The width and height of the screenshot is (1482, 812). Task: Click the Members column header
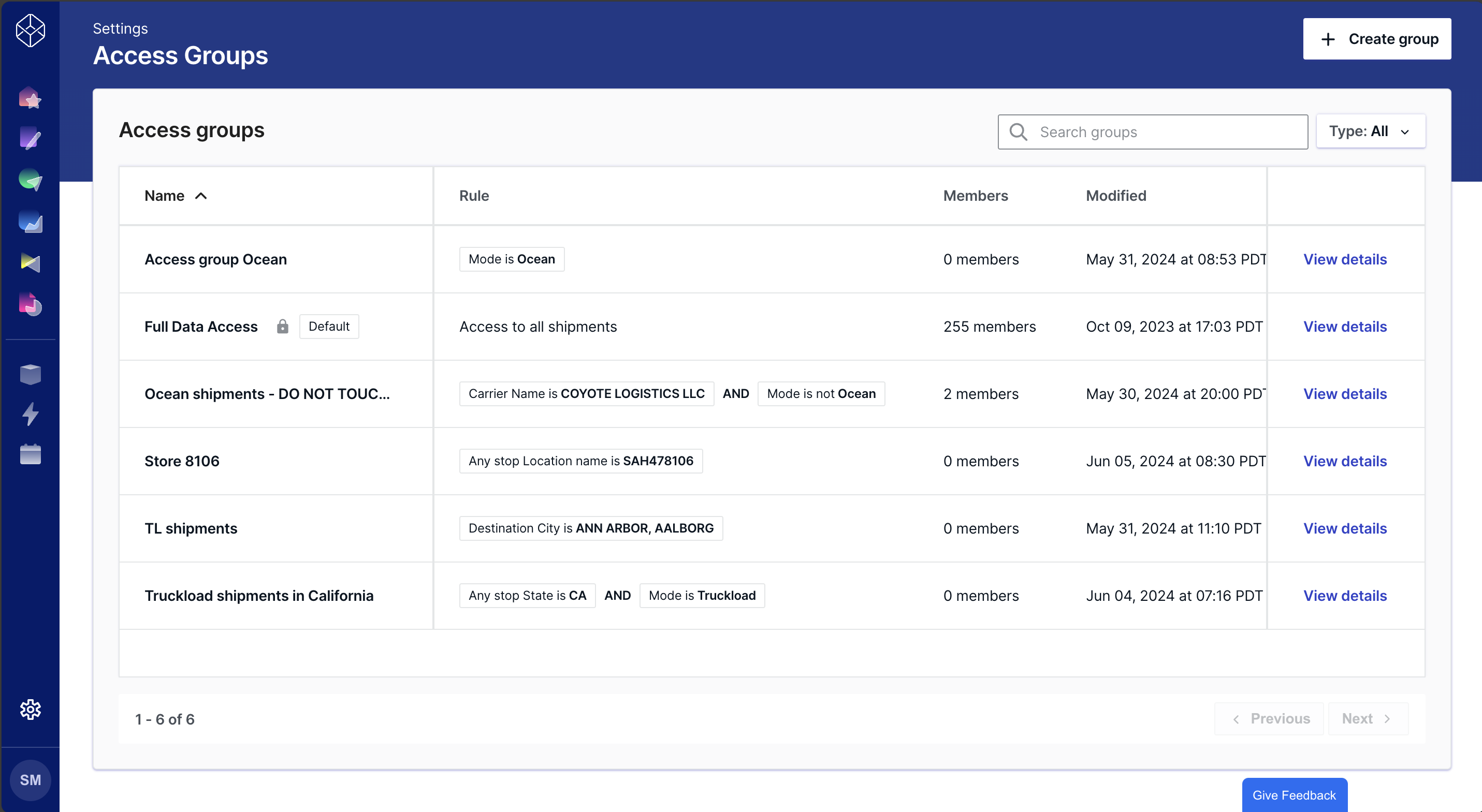pyautogui.click(x=976, y=196)
